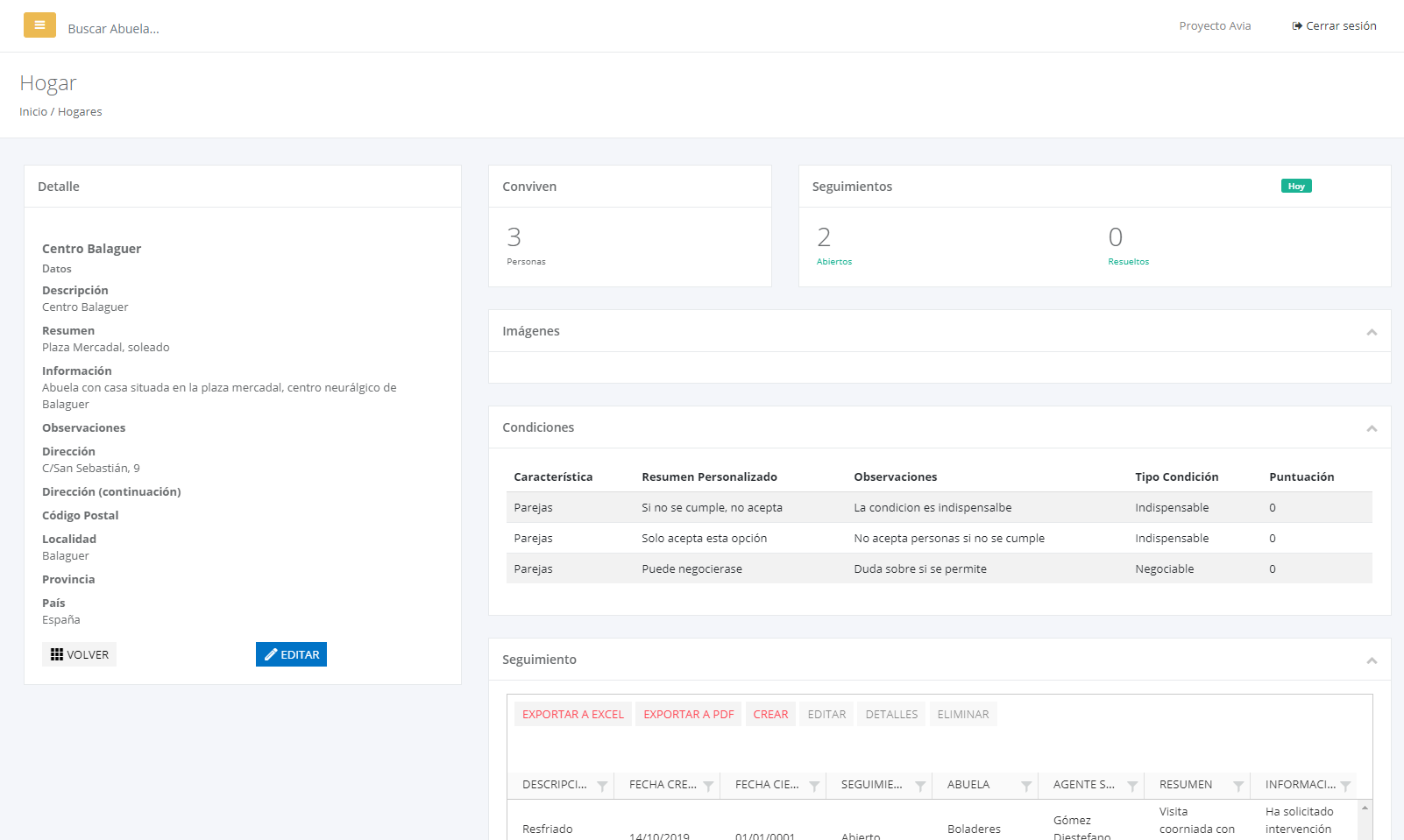Viewport: 1404px width, 840px height.
Task: Open DETALLES in the Seguimiento toolbar
Action: point(891,715)
